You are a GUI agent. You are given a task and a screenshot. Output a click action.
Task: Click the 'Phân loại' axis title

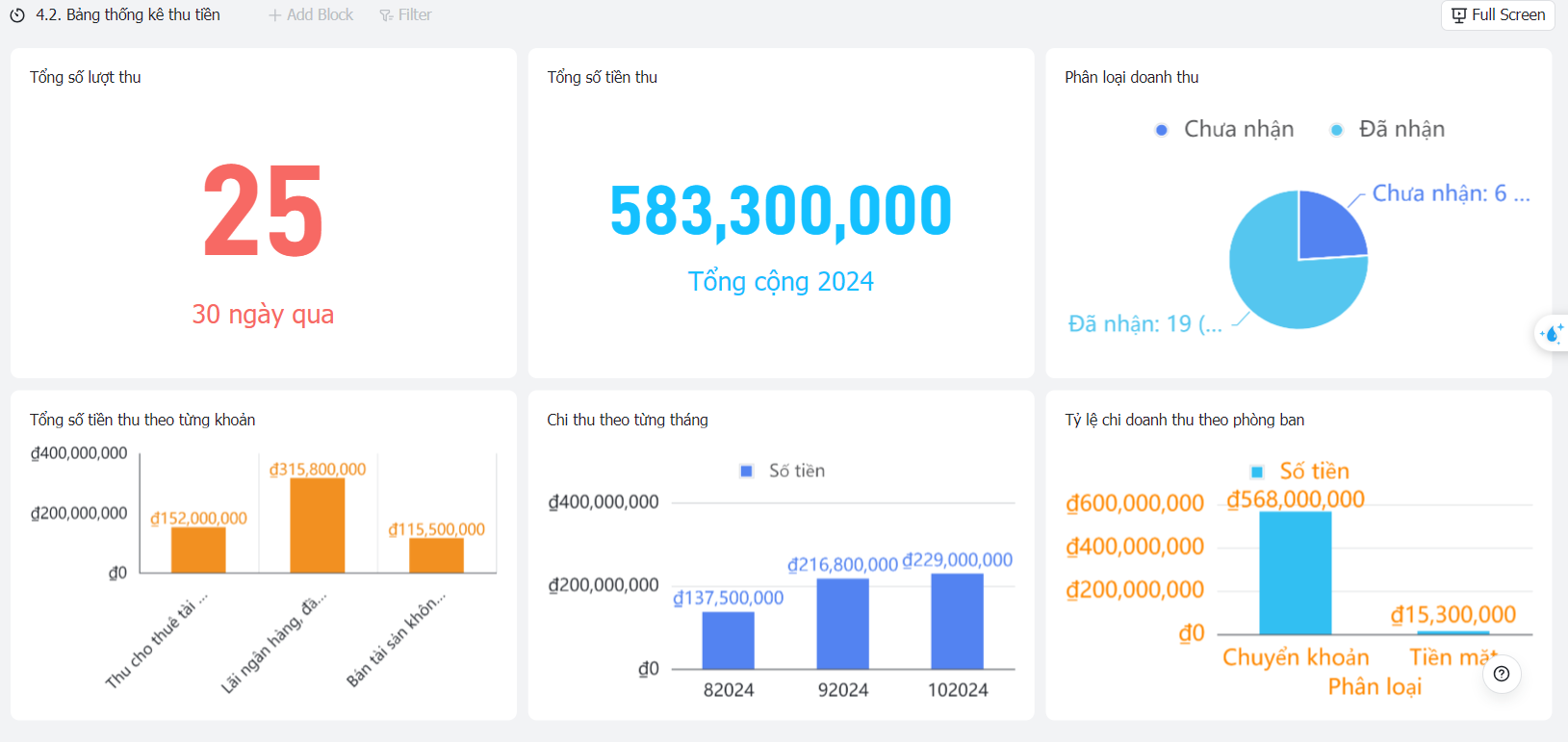click(x=1375, y=686)
